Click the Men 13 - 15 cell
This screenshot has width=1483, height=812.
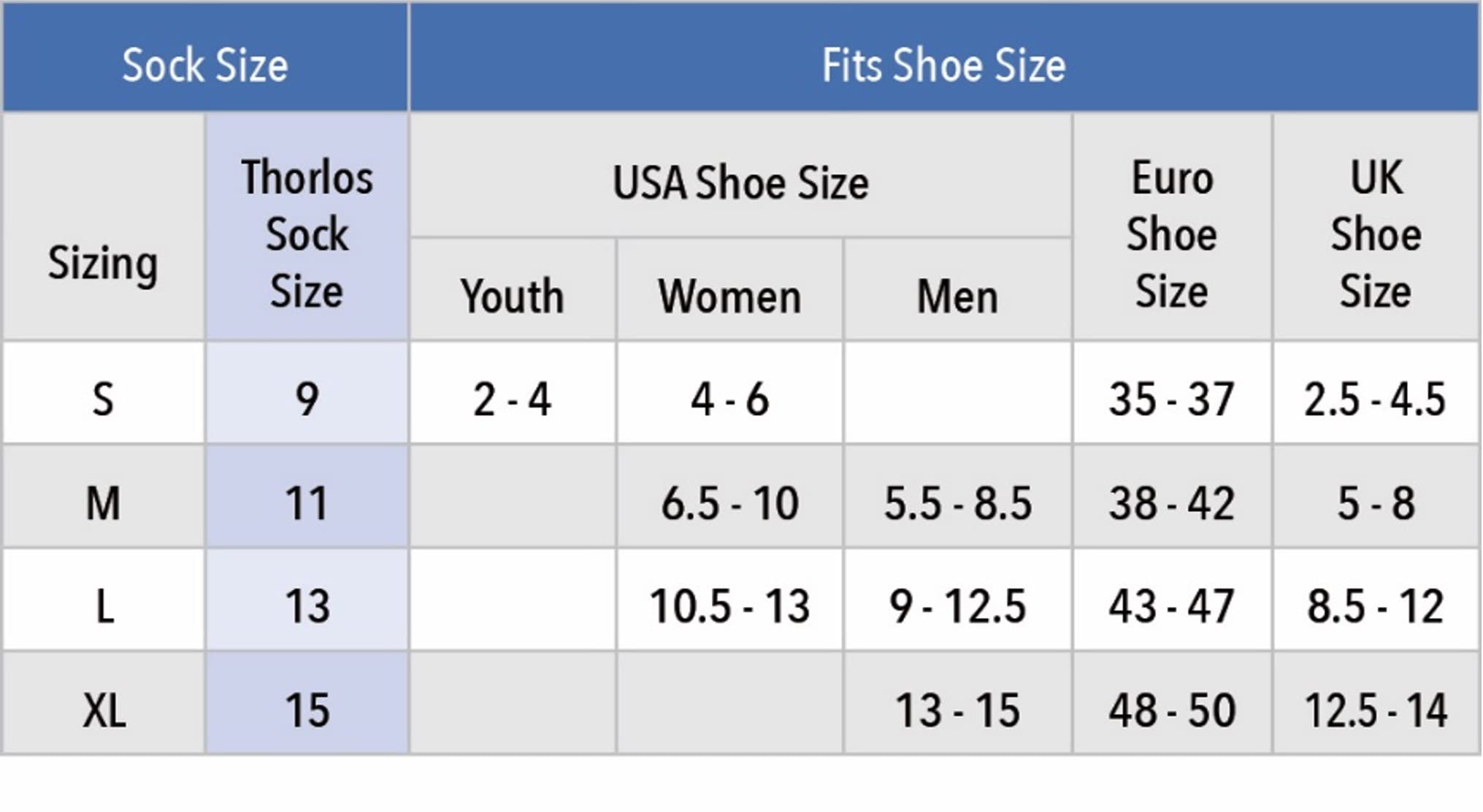[x=957, y=710]
